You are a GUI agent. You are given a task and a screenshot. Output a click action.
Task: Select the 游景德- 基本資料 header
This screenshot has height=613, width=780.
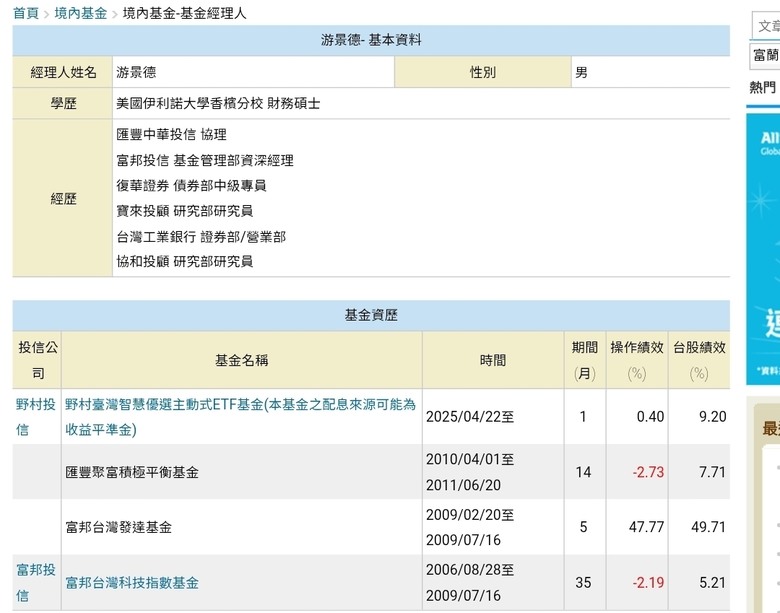pyautogui.click(x=371, y=40)
